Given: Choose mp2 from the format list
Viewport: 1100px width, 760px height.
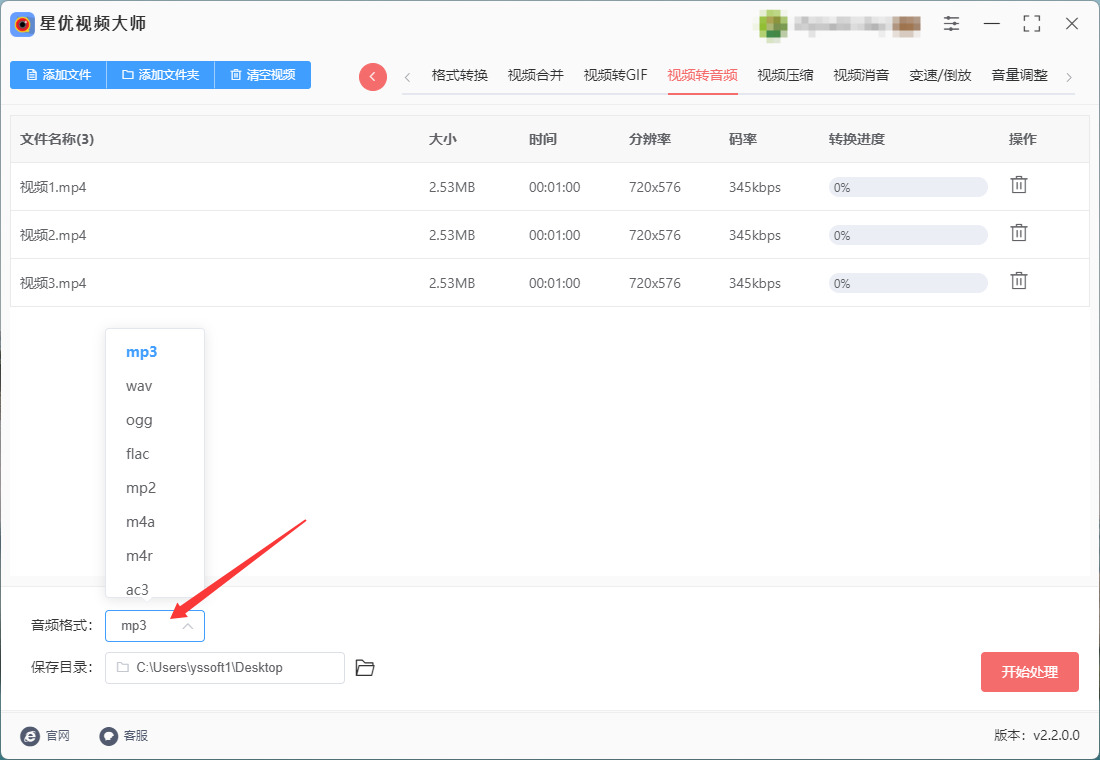Looking at the screenshot, I should (155, 488).
